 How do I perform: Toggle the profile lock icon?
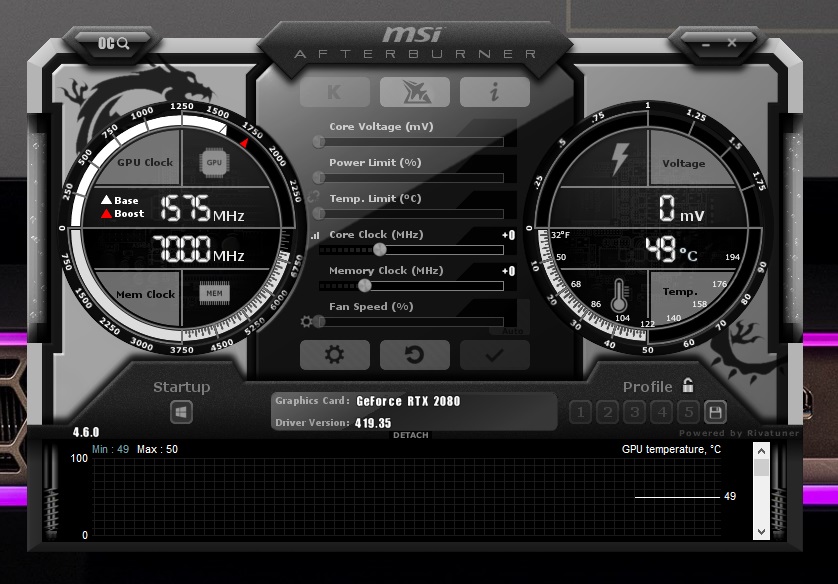pyautogui.click(x=688, y=385)
